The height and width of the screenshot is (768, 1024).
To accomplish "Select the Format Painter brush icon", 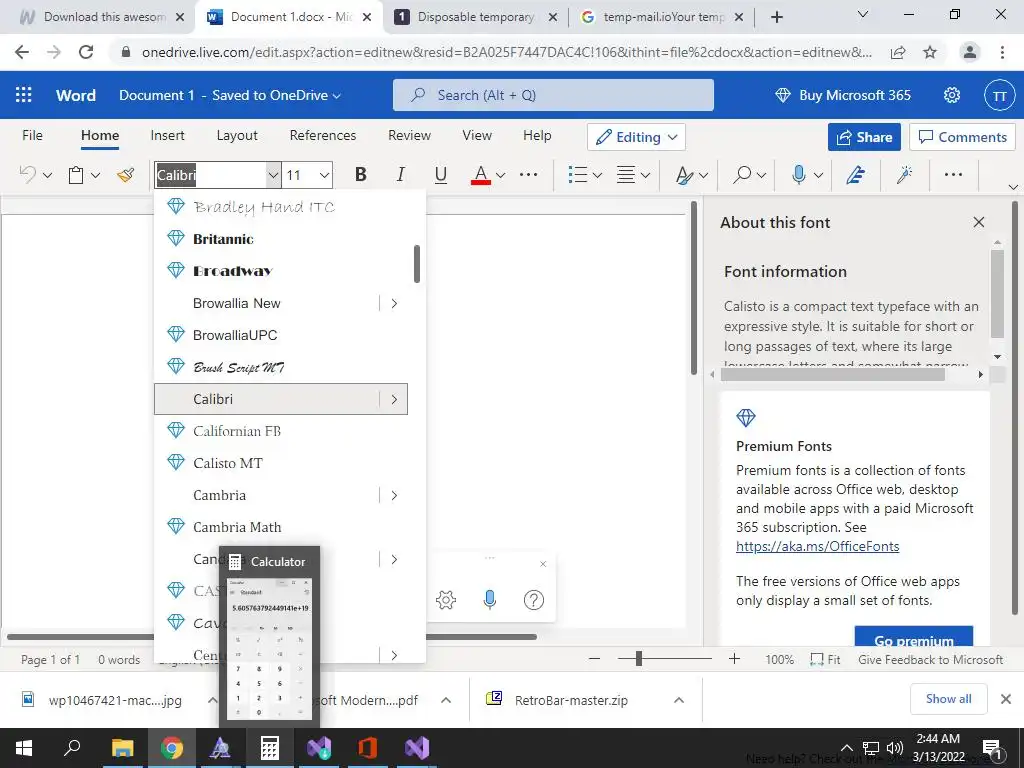I will coord(125,174).
